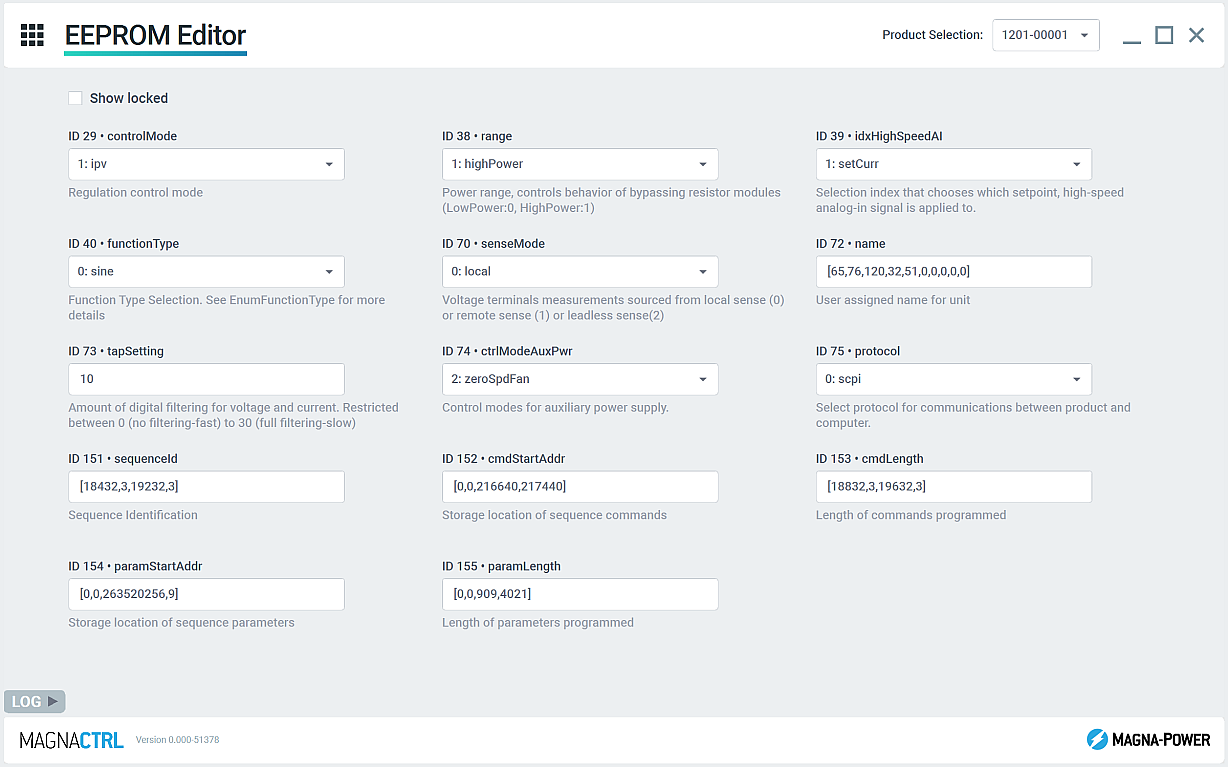Click the Magna-Power logo

pos(1148,740)
